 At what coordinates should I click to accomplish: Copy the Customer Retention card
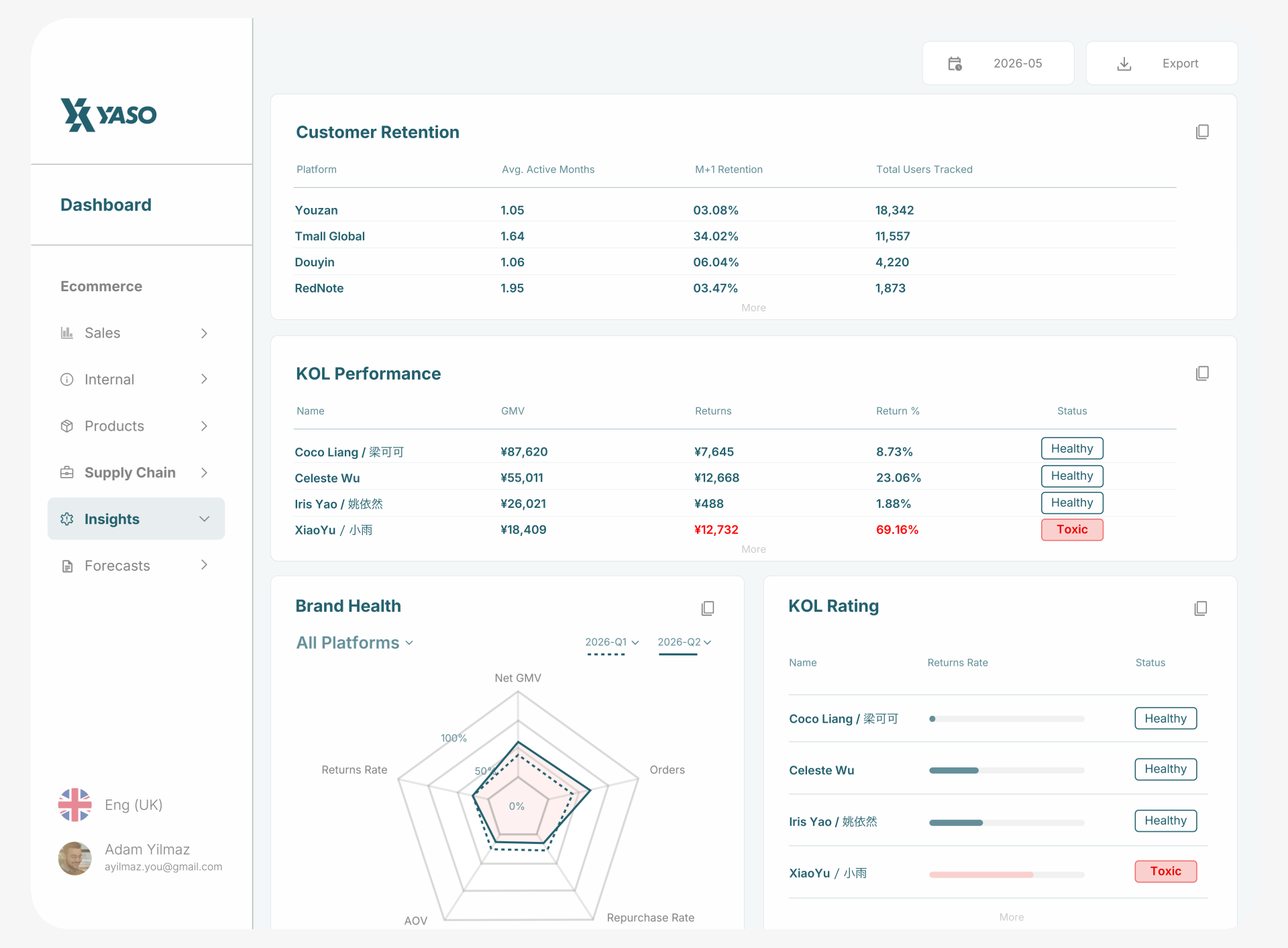(1202, 131)
